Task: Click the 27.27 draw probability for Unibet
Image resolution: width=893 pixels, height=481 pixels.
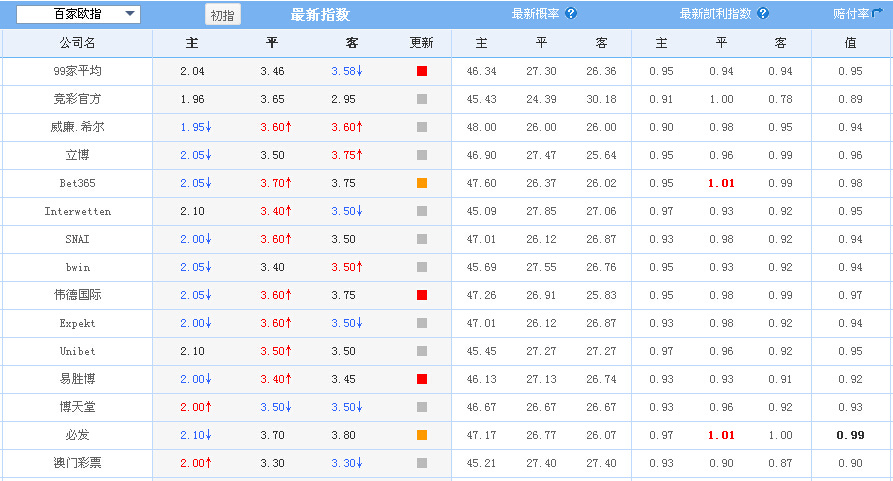Action: click(541, 351)
